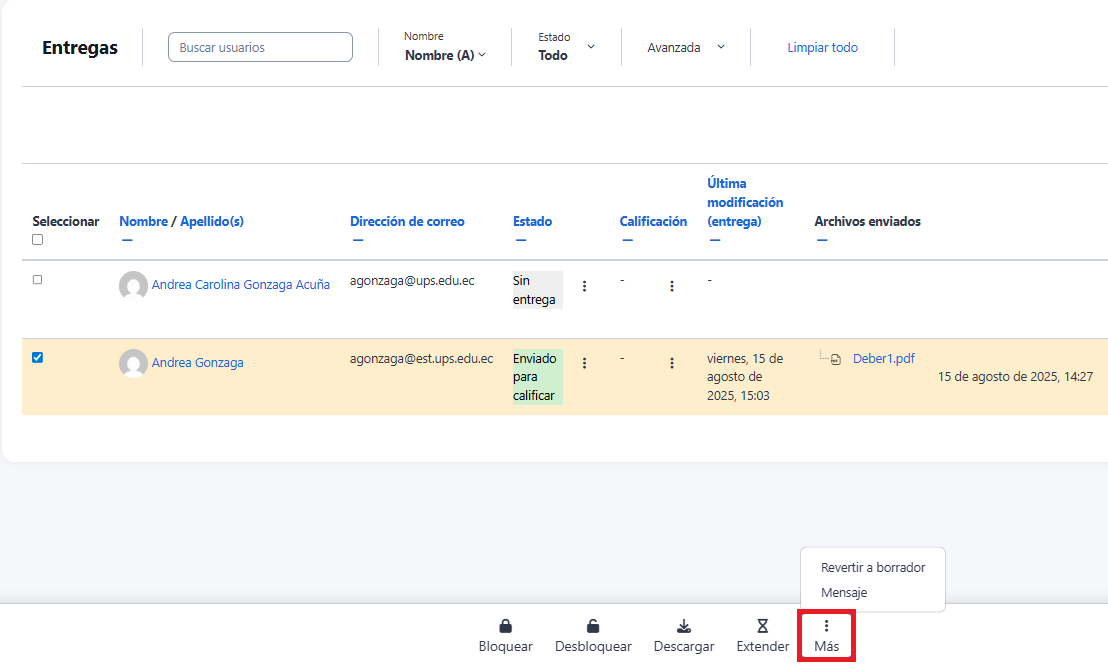This screenshot has height=669, width=1108.
Task: Toggle the select-all checkbox under Seleccionar
Action: (x=38, y=240)
